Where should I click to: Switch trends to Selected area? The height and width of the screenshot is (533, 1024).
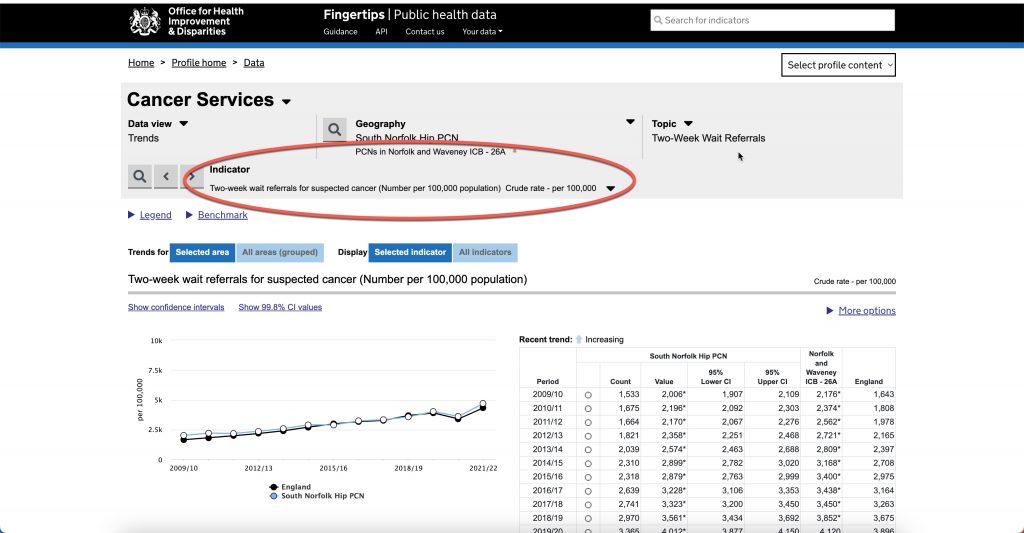click(x=202, y=252)
